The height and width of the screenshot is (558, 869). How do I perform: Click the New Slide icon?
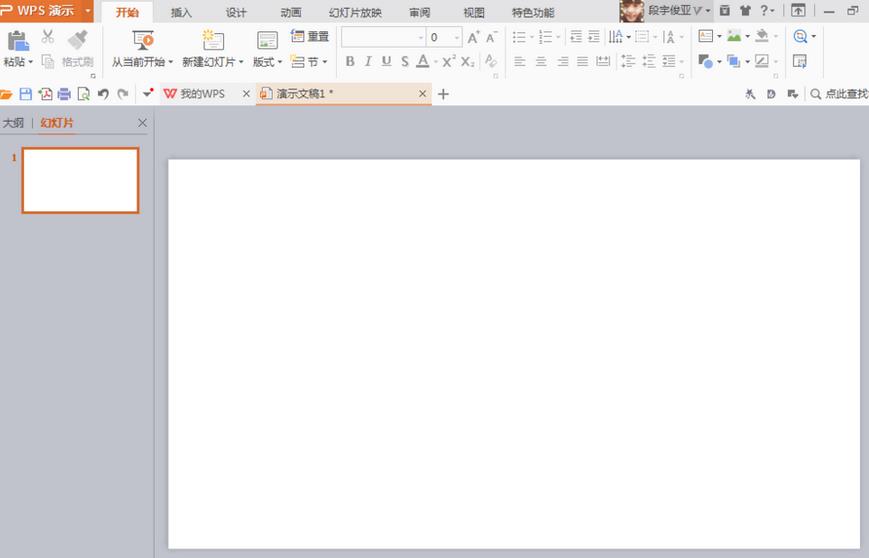213,40
